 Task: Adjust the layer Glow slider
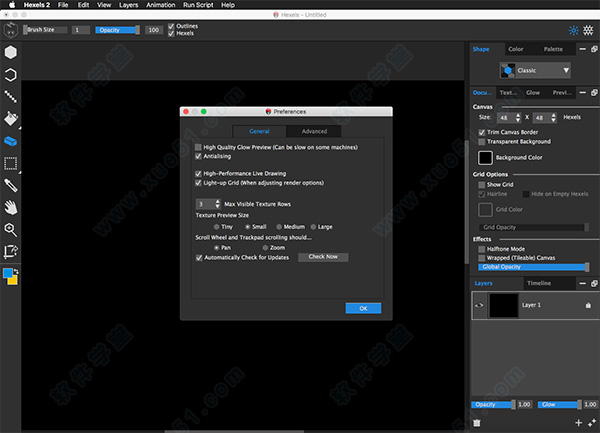[x=559, y=405]
